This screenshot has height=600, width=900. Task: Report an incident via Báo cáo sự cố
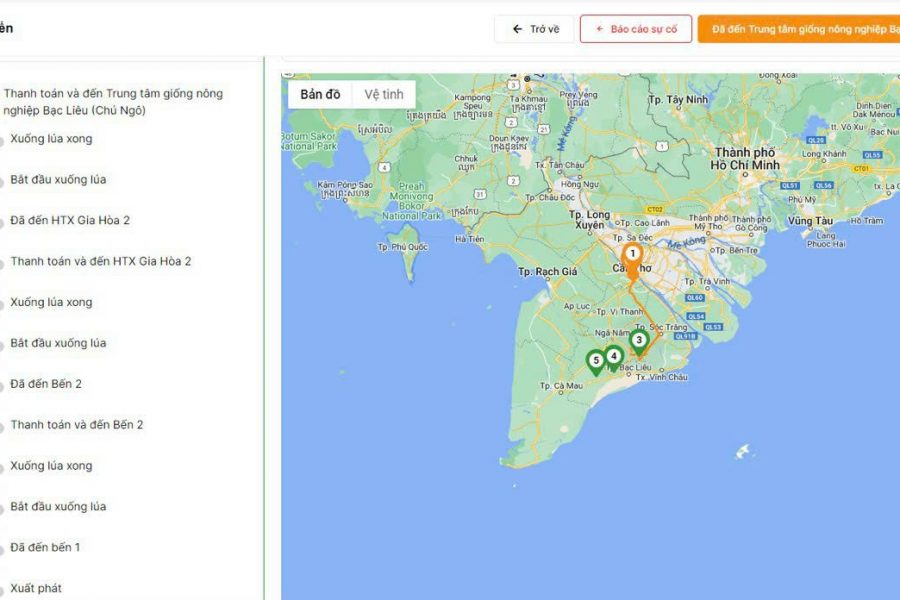(x=635, y=29)
